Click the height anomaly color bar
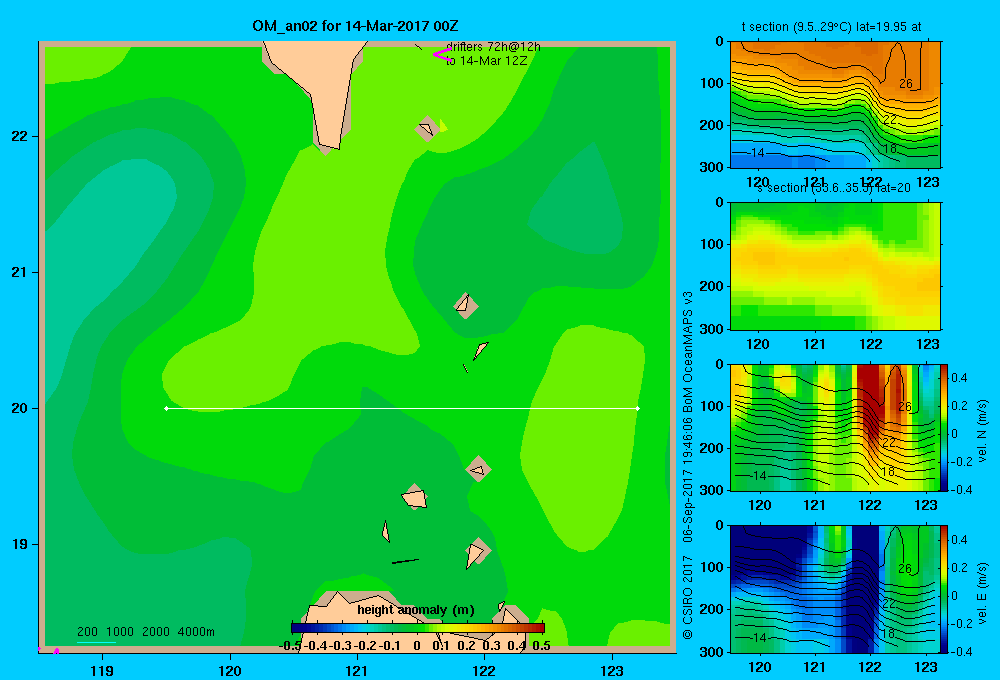The width and height of the screenshot is (1000, 680). [418, 628]
